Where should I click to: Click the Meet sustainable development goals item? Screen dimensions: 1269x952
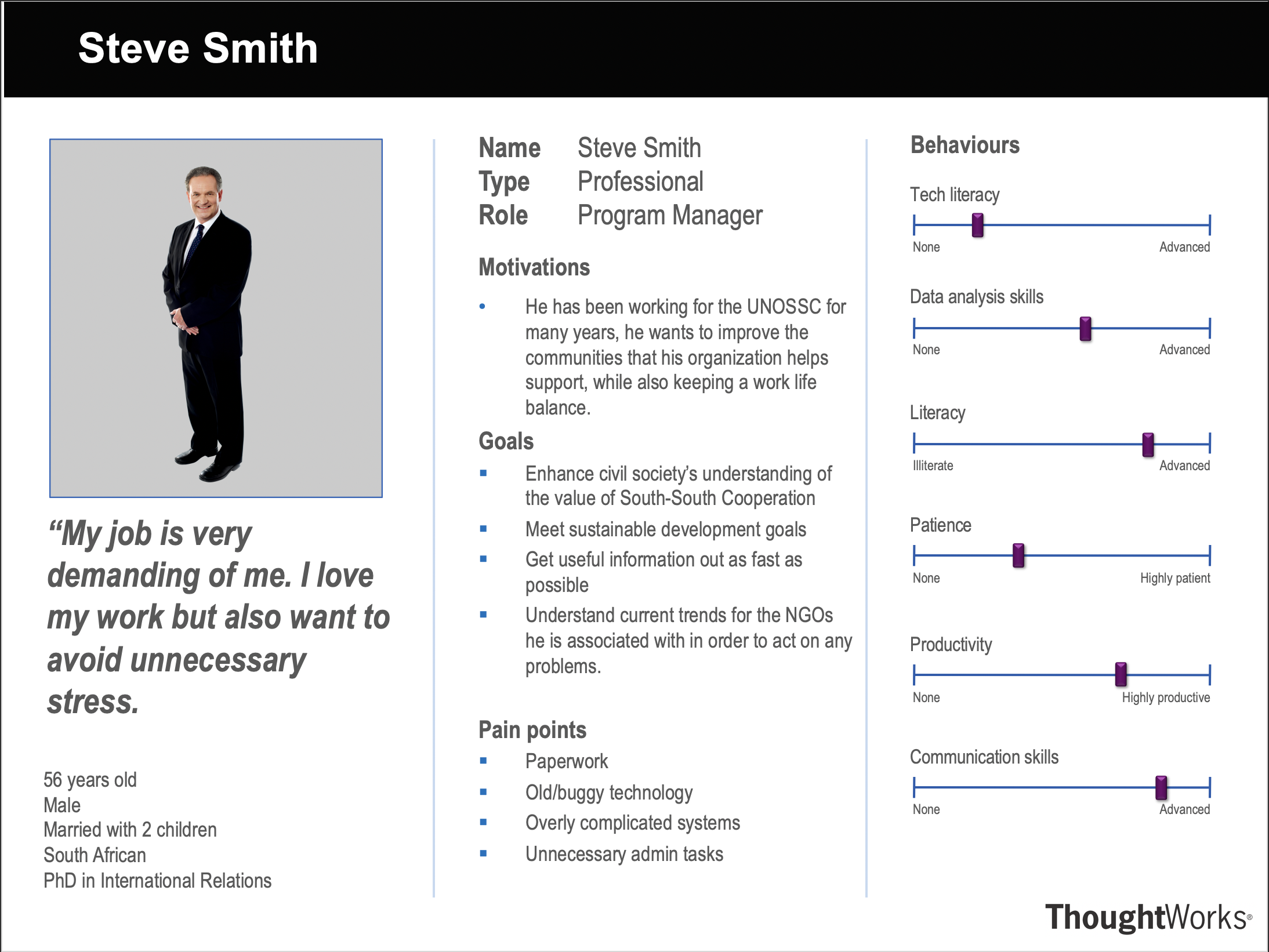click(665, 529)
